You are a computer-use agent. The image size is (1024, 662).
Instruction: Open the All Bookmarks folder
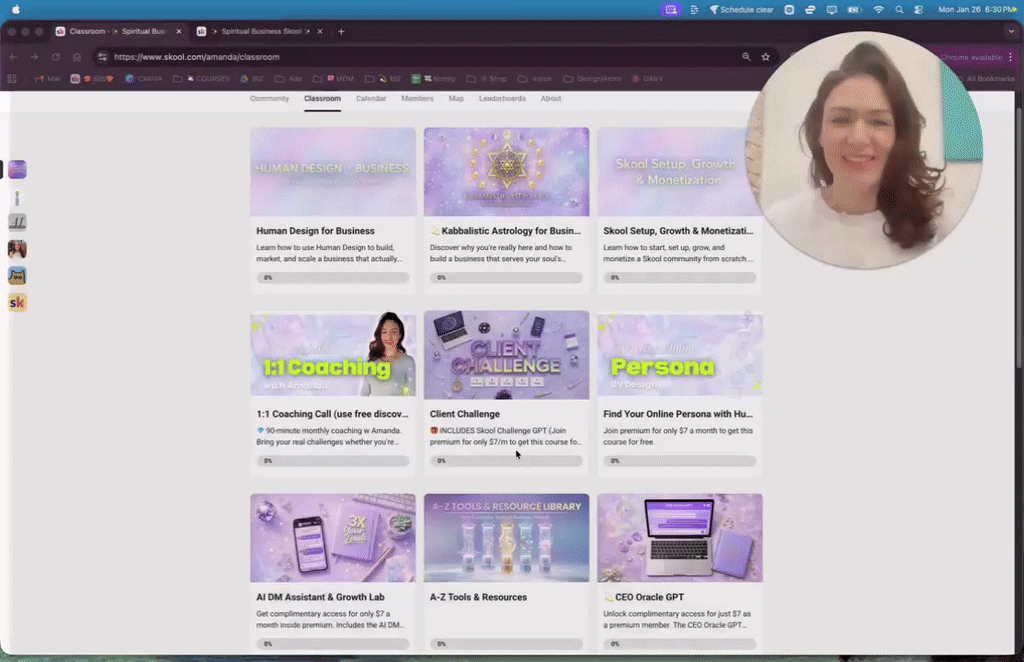click(985, 78)
